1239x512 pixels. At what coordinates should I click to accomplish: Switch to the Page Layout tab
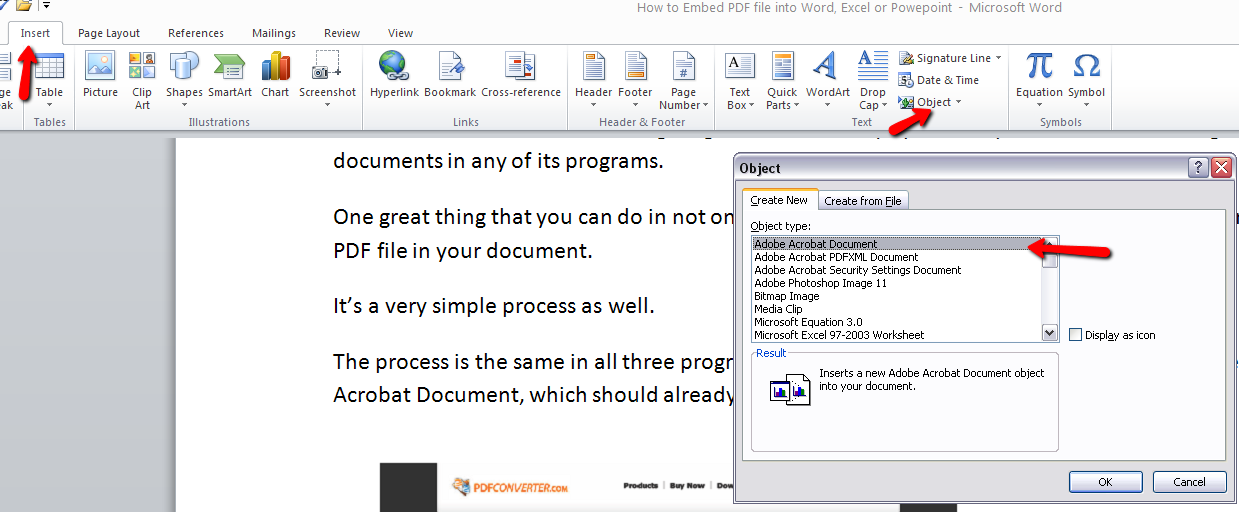tap(109, 33)
